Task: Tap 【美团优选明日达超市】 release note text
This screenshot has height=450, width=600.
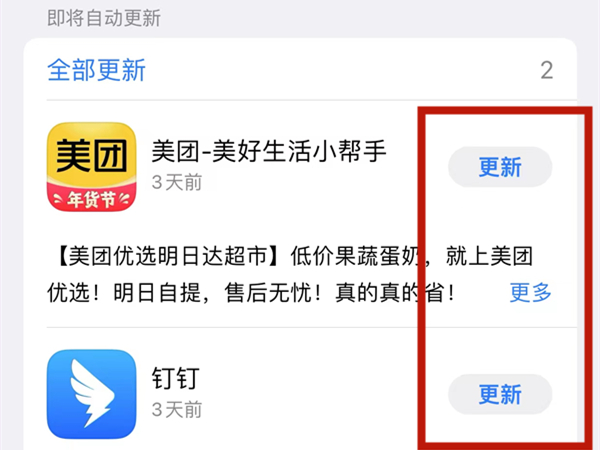Action: point(169,256)
